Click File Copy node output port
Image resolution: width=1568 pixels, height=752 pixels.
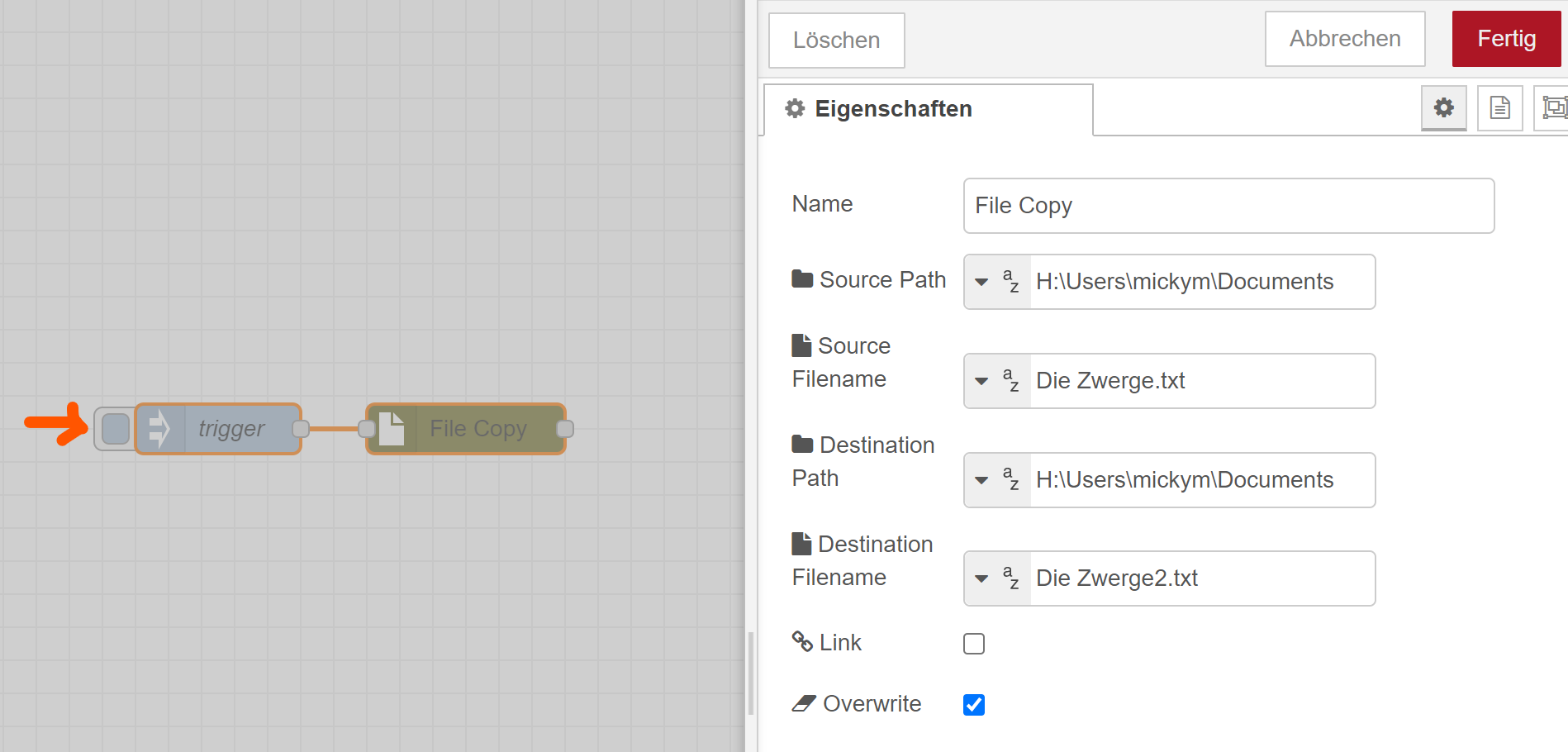click(x=566, y=429)
